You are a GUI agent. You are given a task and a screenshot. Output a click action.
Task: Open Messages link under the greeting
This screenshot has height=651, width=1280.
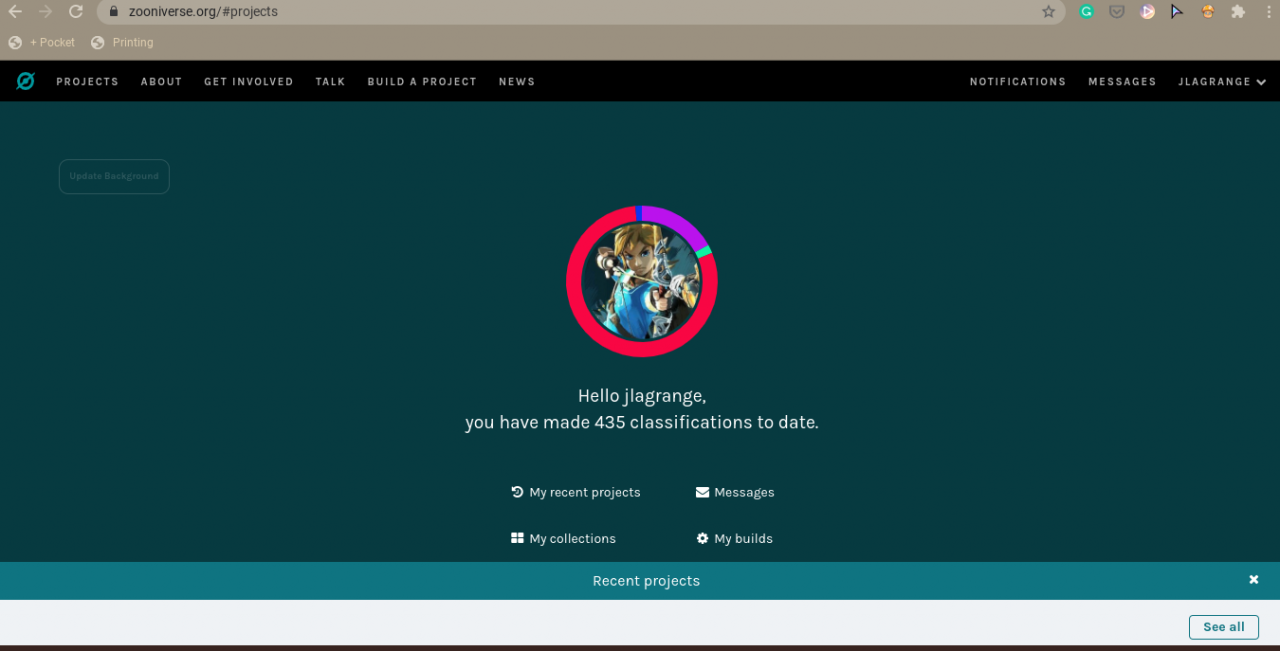(x=735, y=492)
